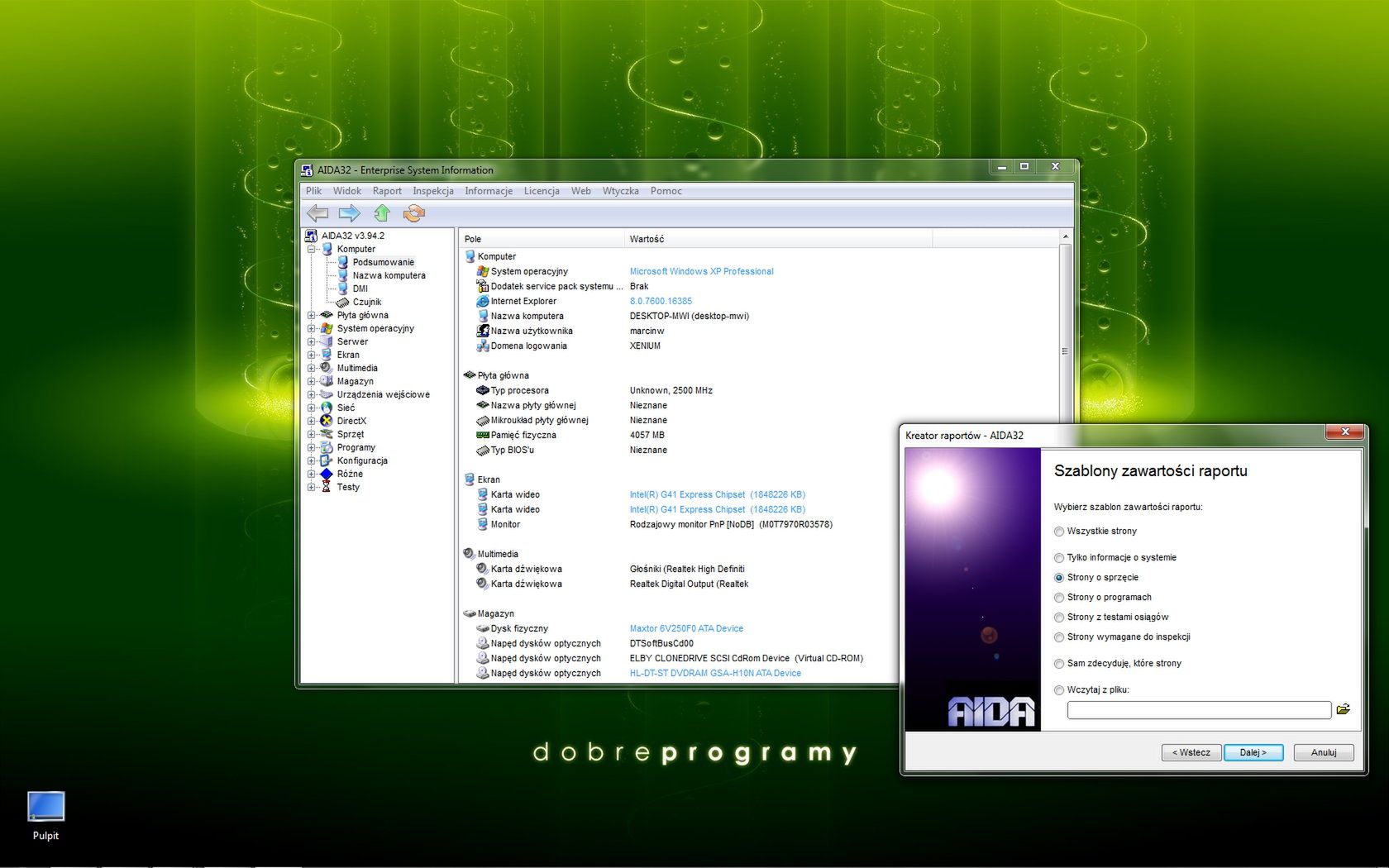Click the DirectX tree icon
The width and height of the screenshot is (1389, 868).
[327, 421]
